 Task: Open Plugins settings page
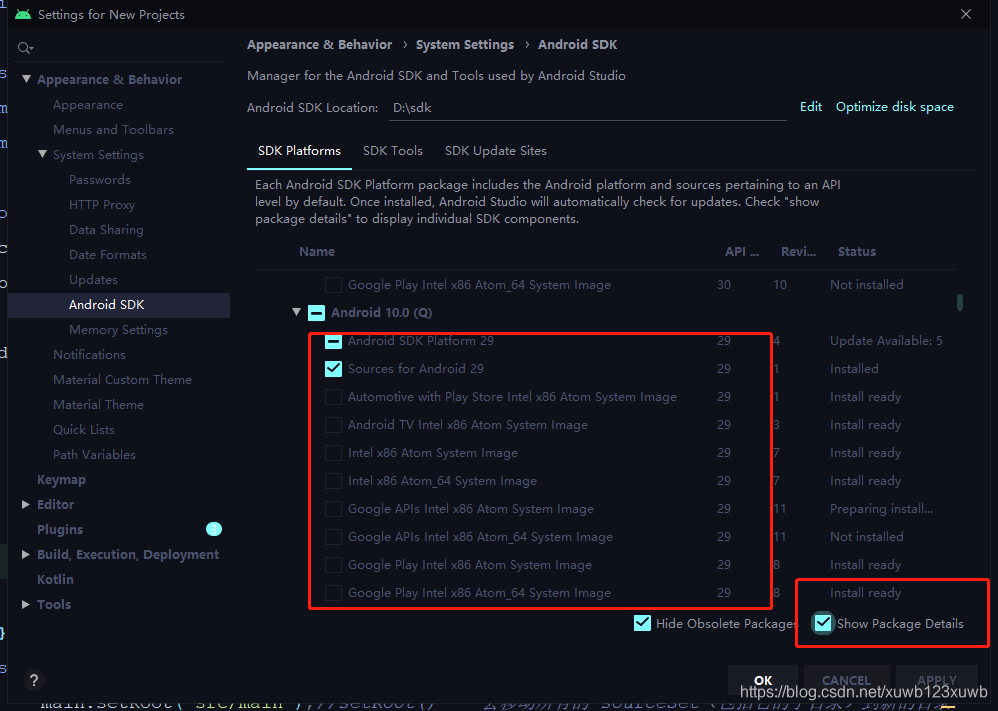click(x=60, y=530)
